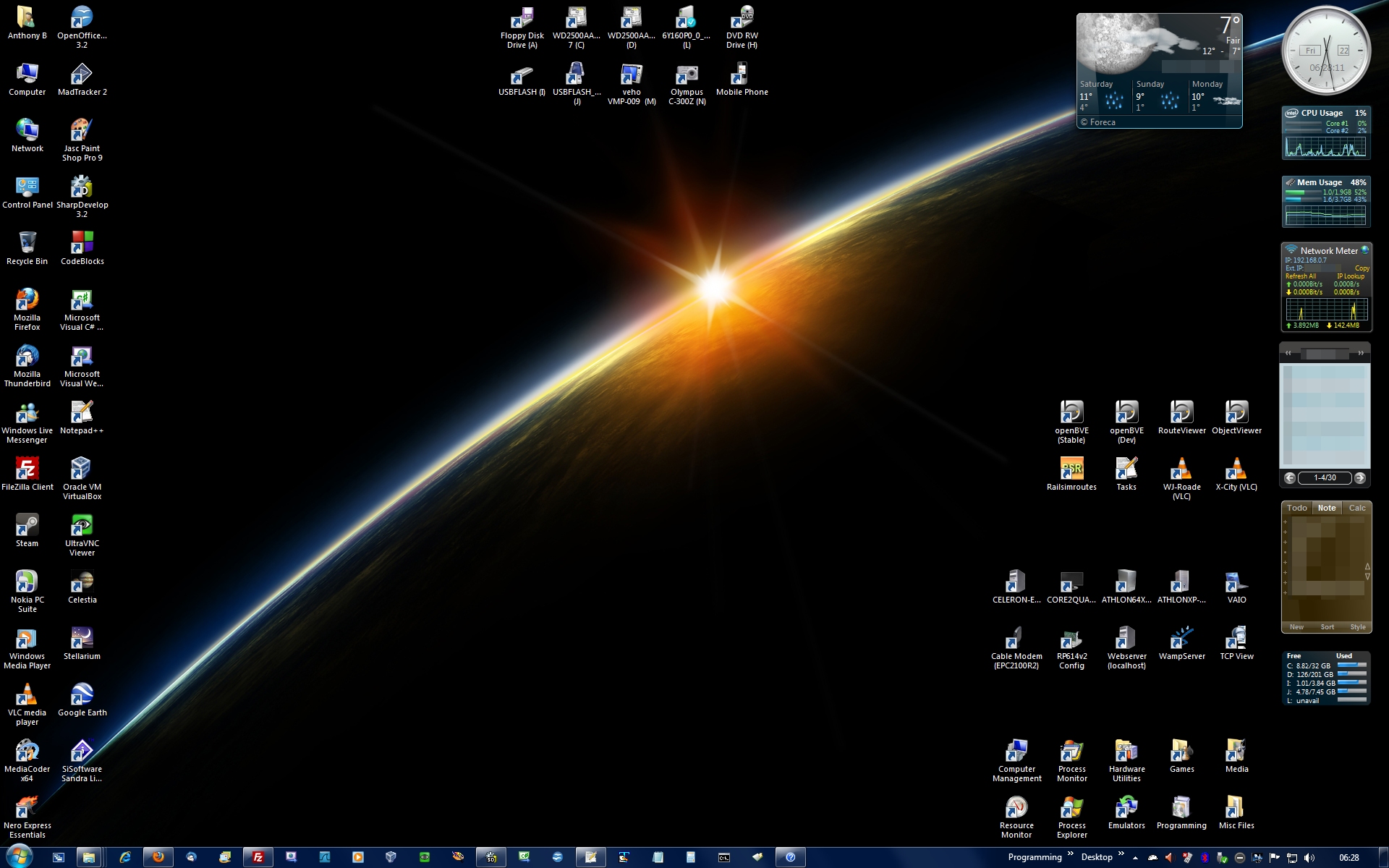Image resolution: width=1389 pixels, height=868 pixels.
Task: Expand the Desktop toolbar chevron
Action: [x=1121, y=854]
